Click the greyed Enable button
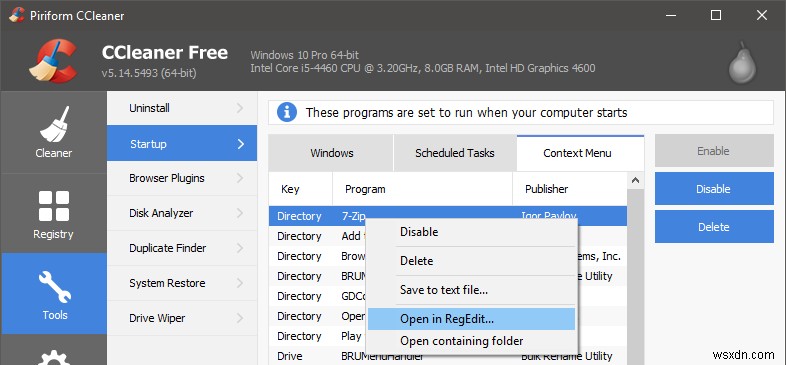 coord(714,151)
